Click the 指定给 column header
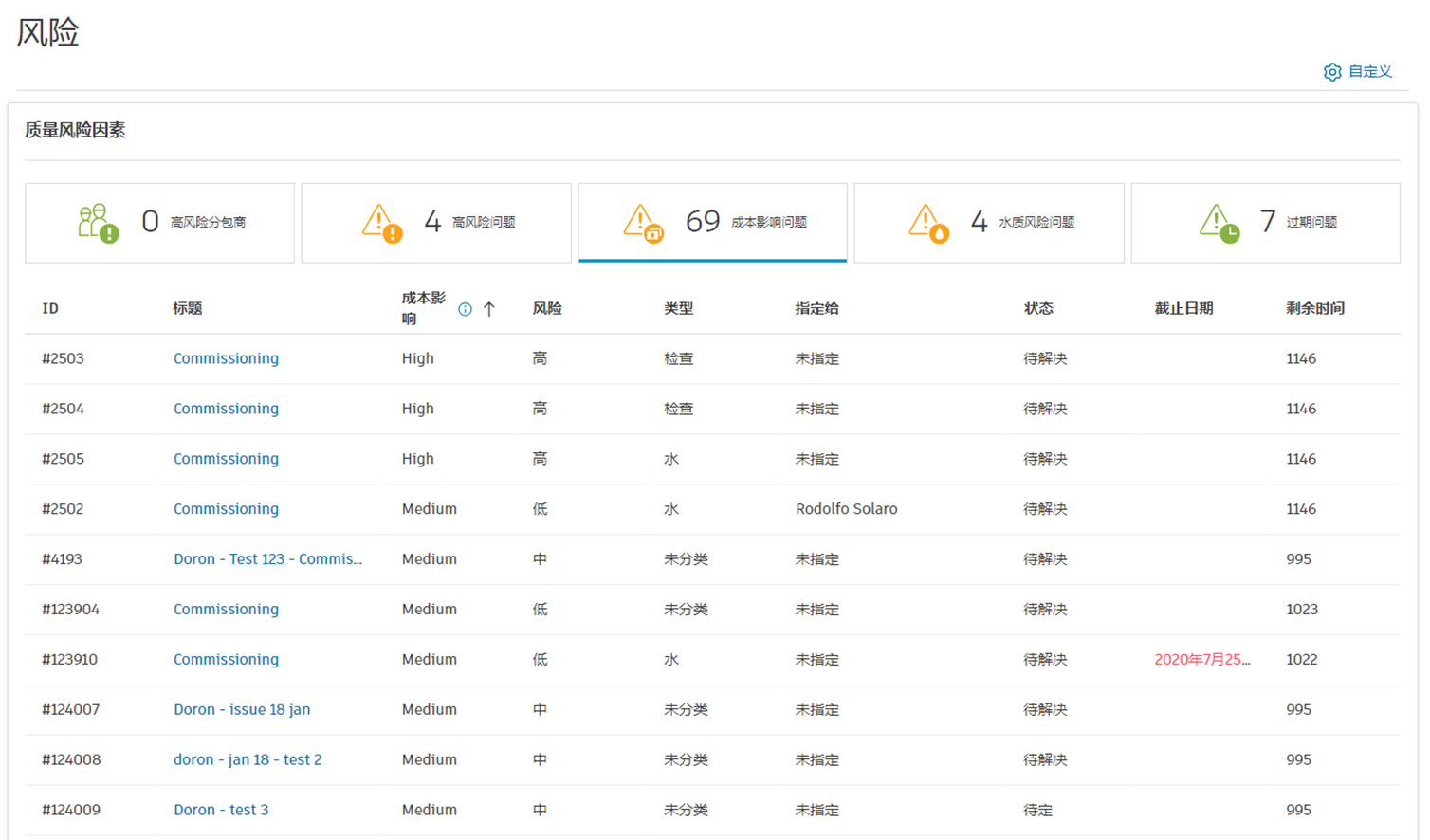Screen dimensions: 1430x840 (x=817, y=309)
